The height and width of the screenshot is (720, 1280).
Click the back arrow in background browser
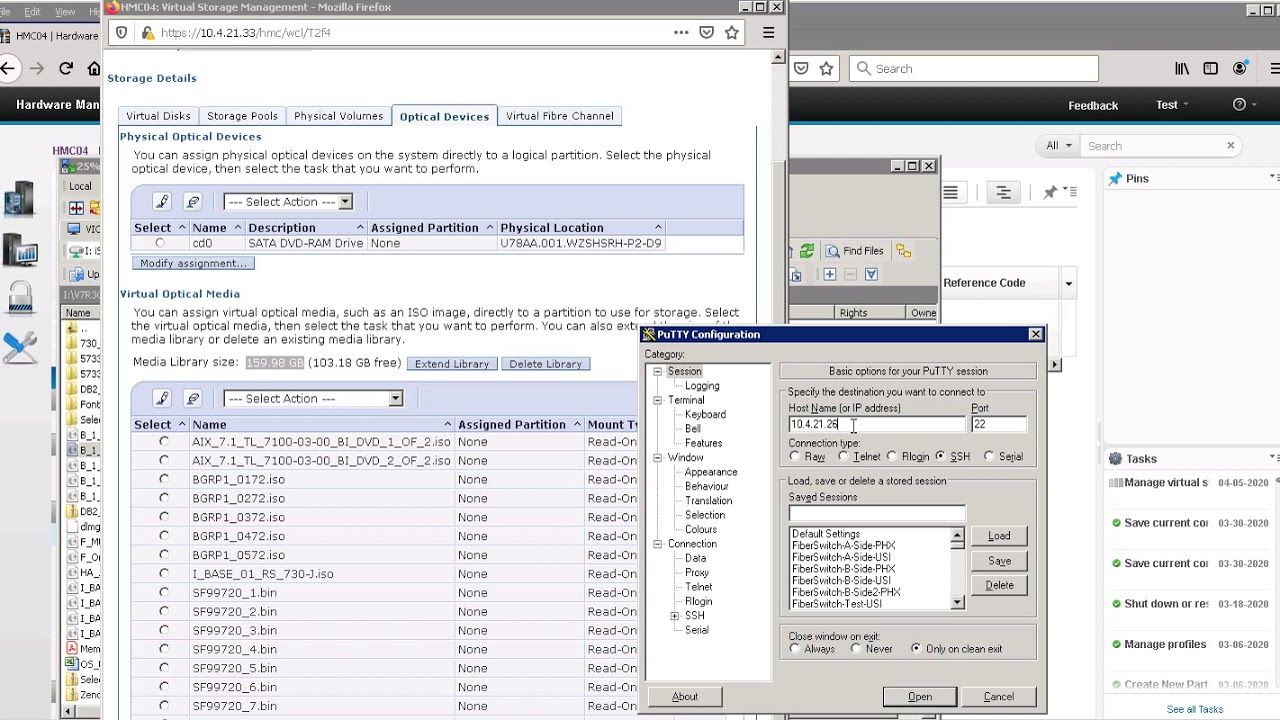coord(8,69)
